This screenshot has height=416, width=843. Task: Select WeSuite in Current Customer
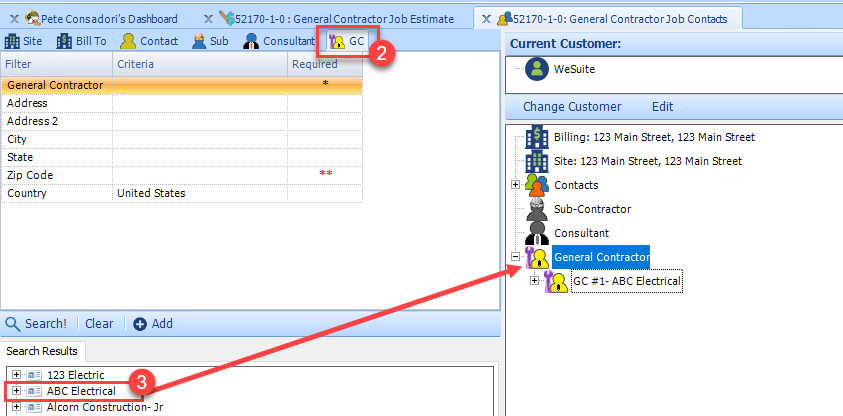pos(575,69)
